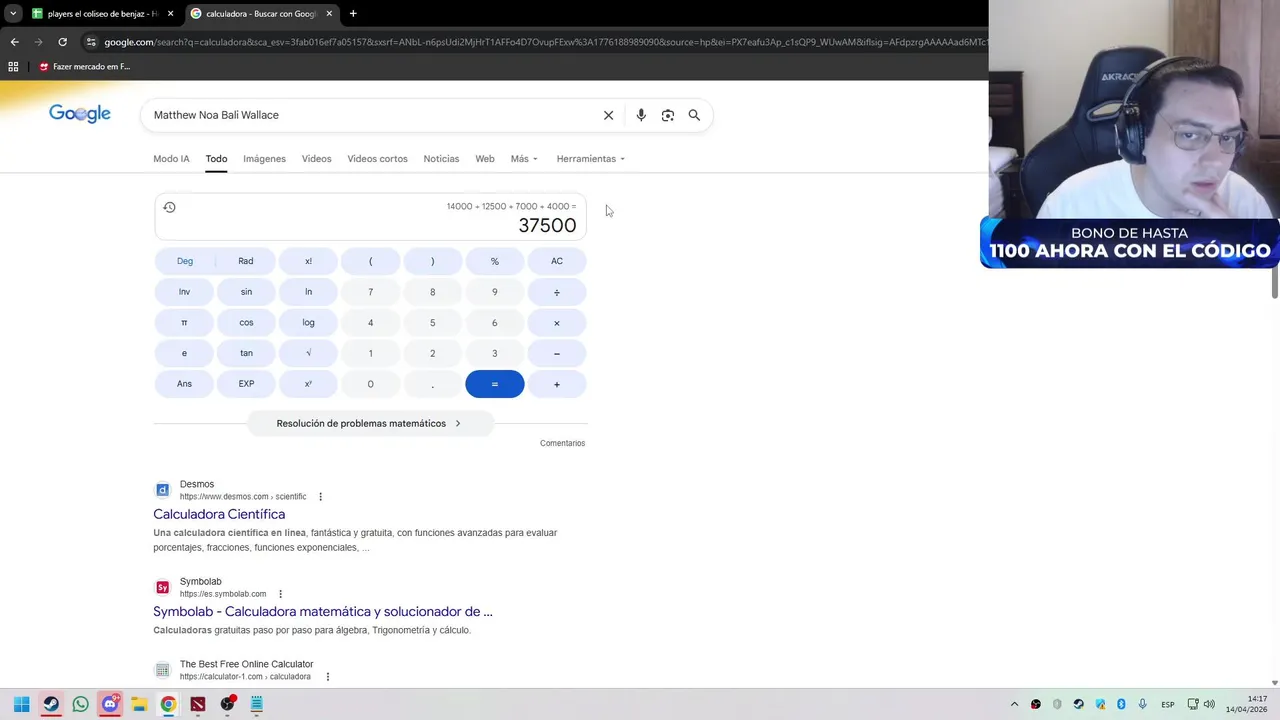Click the log function key

click(x=308, y=323)
